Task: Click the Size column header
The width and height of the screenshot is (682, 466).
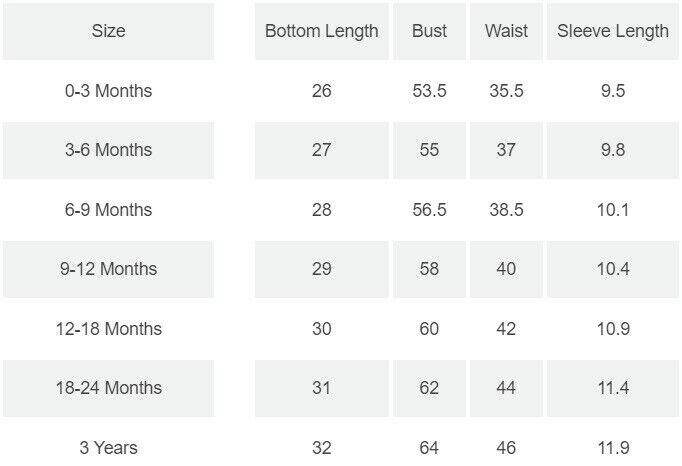Action: click(108, 31)
